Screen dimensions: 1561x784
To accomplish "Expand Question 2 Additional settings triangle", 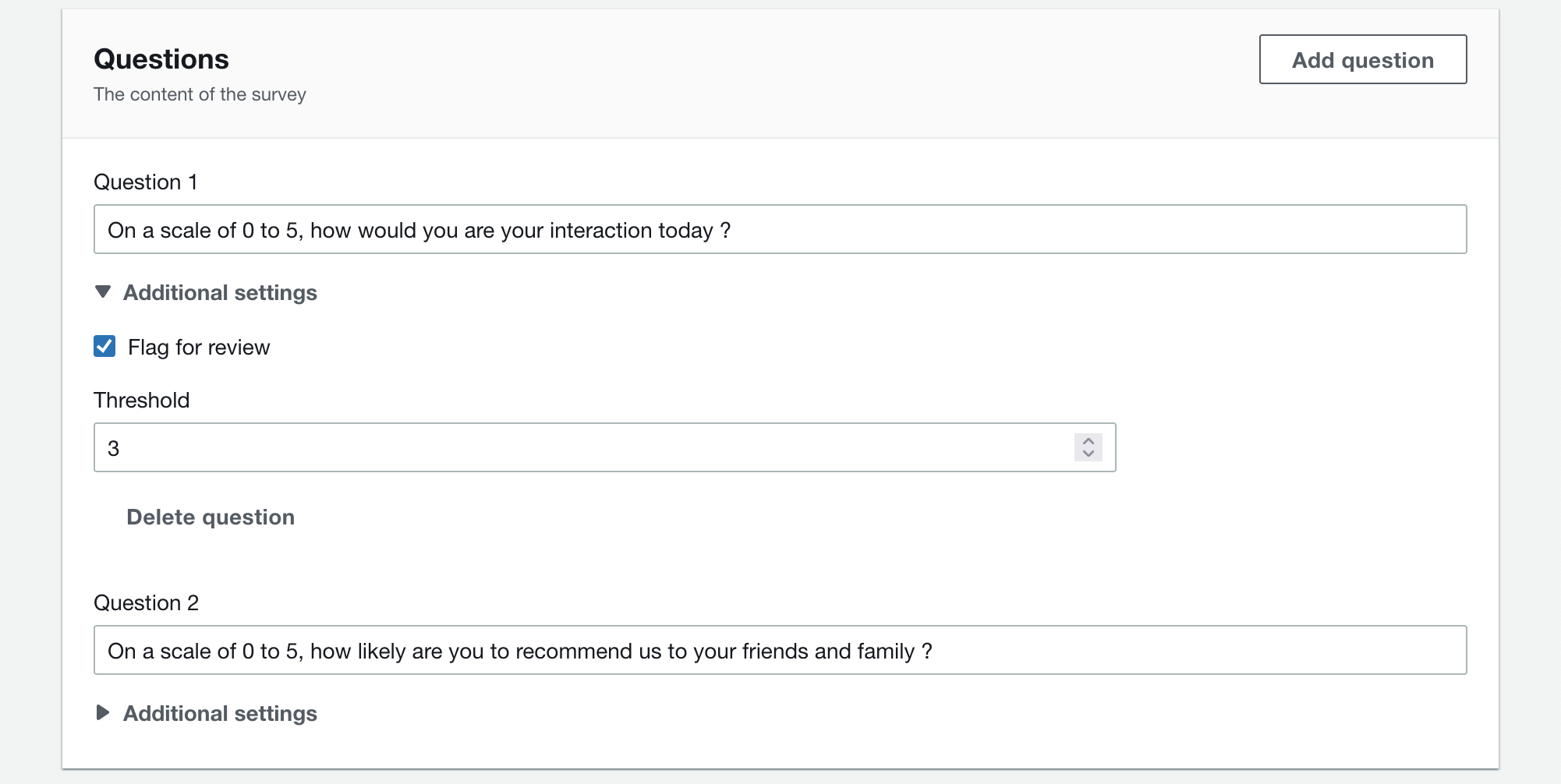I will pos(102,712).
